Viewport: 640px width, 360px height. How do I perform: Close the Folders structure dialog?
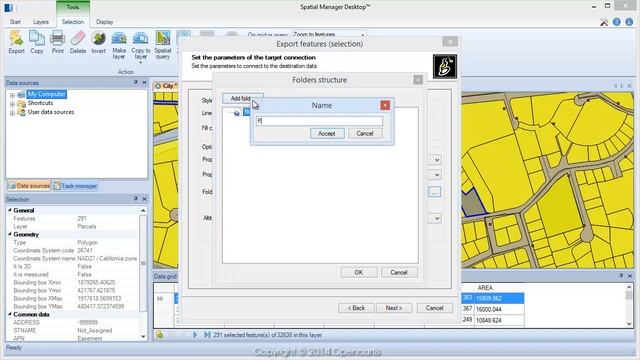pyautogui.click(x=418, y=80)
